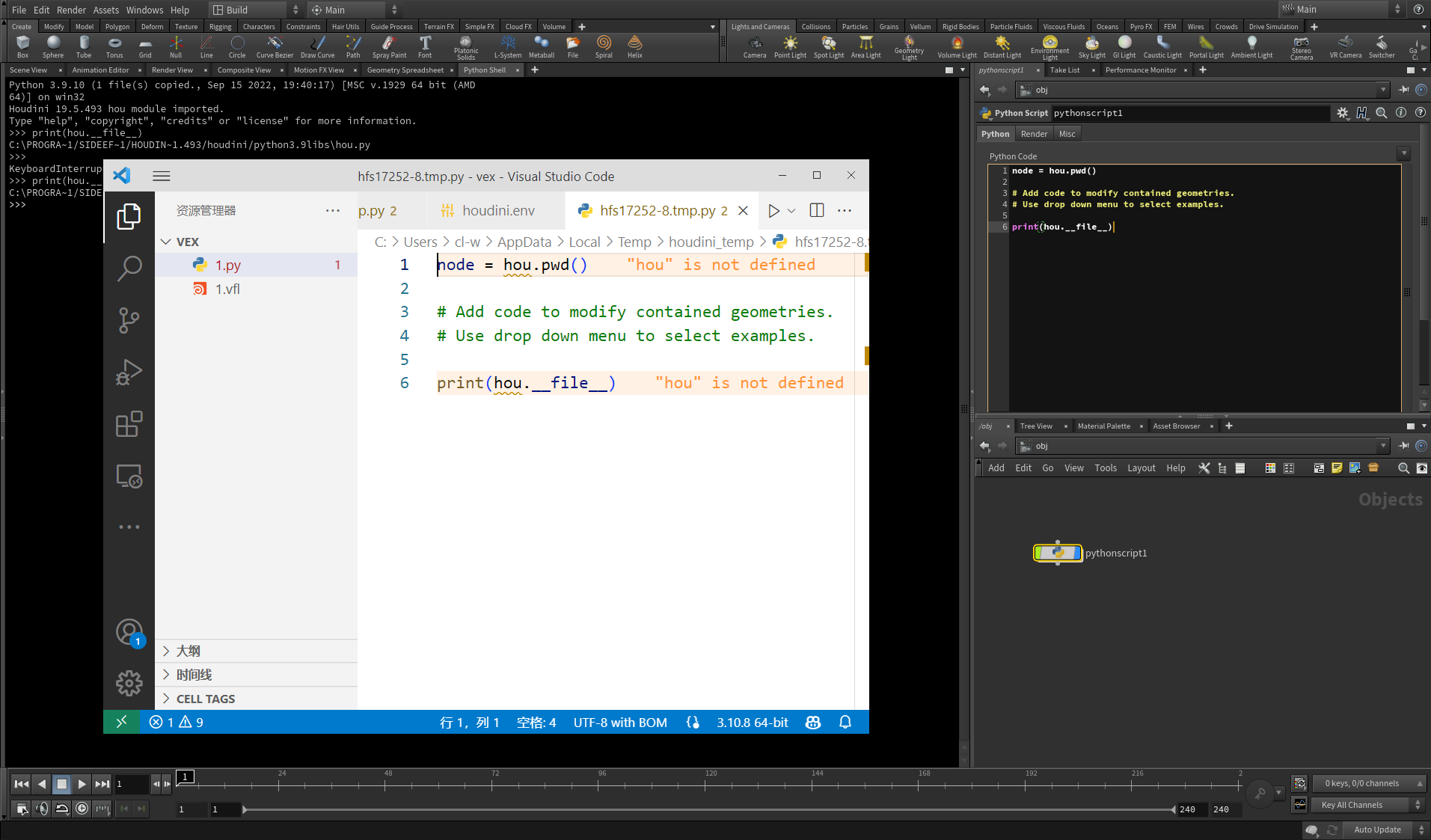Image resolution: width=1431 pixels, height=840 pixels.
Task: Select the Platonic Solids tool
Action: pos(465,46)
